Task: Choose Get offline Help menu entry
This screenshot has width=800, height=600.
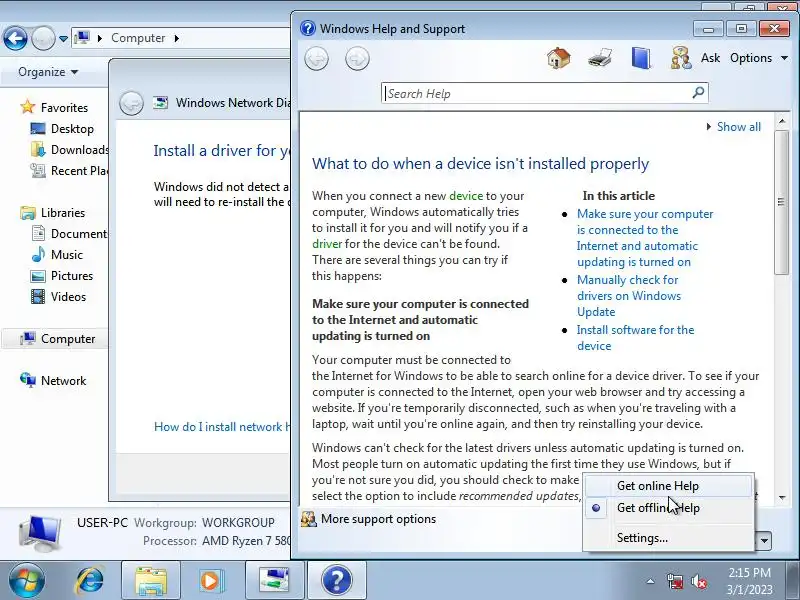Action: click(x=668, y=508)
